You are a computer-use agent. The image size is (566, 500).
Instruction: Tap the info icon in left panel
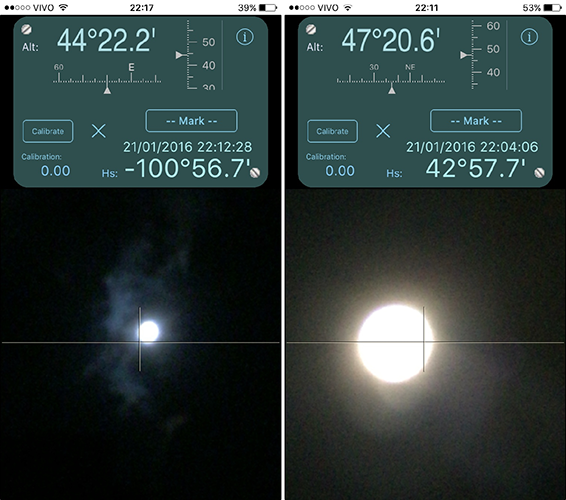245,37
